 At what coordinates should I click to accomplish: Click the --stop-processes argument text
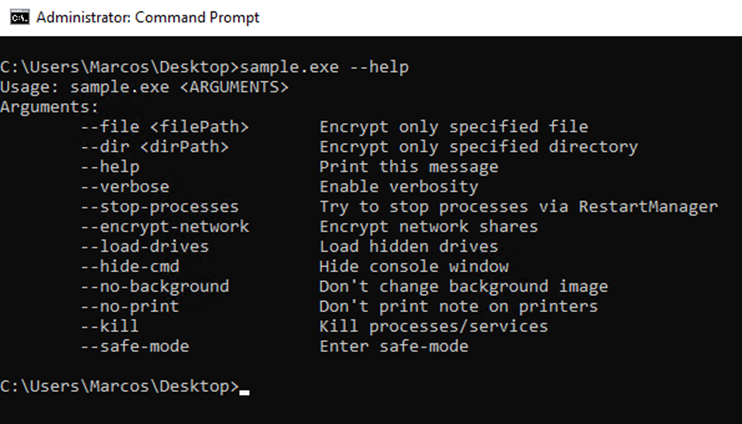159,207
